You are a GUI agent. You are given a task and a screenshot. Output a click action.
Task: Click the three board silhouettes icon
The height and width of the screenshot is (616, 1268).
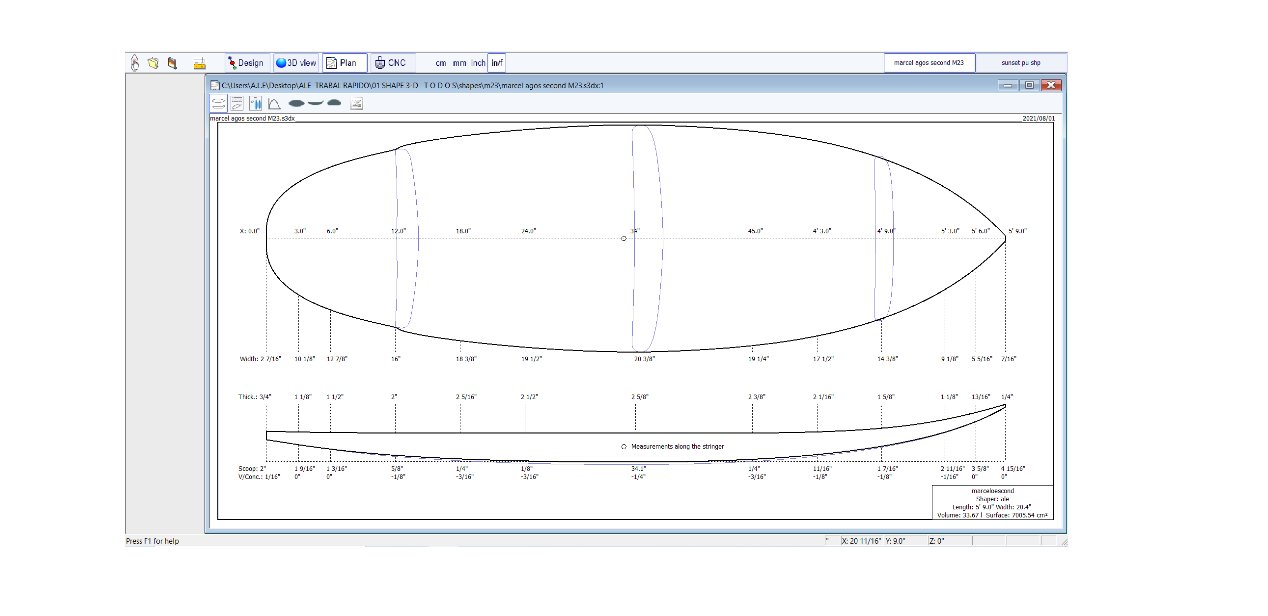tap(315, 102)
